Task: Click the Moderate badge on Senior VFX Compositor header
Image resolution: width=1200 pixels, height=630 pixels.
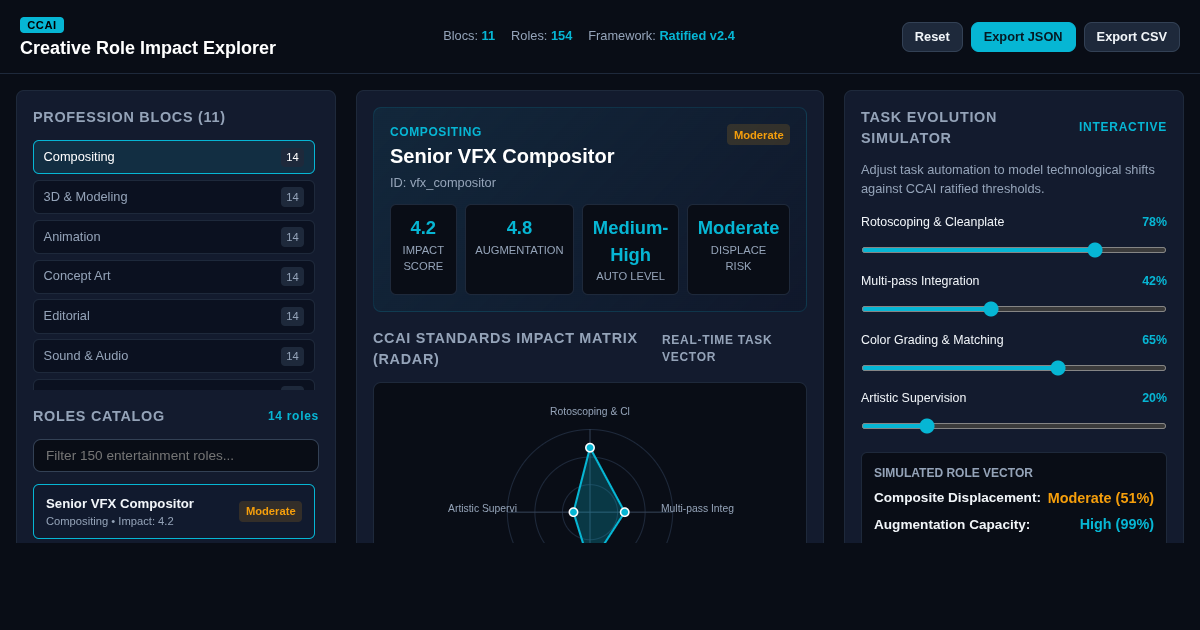Action: point(758,135)
